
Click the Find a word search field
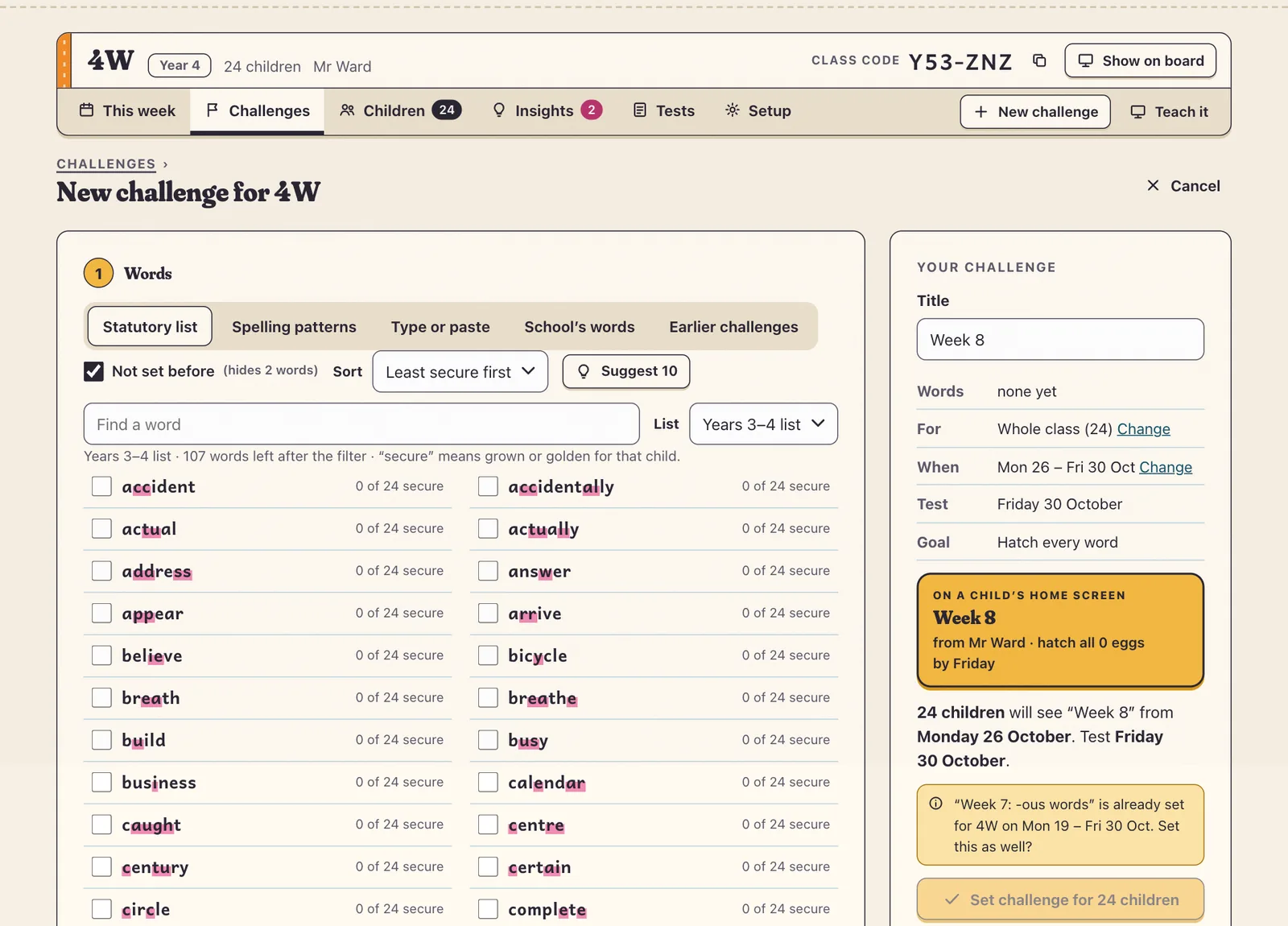(x=361, y=424)
